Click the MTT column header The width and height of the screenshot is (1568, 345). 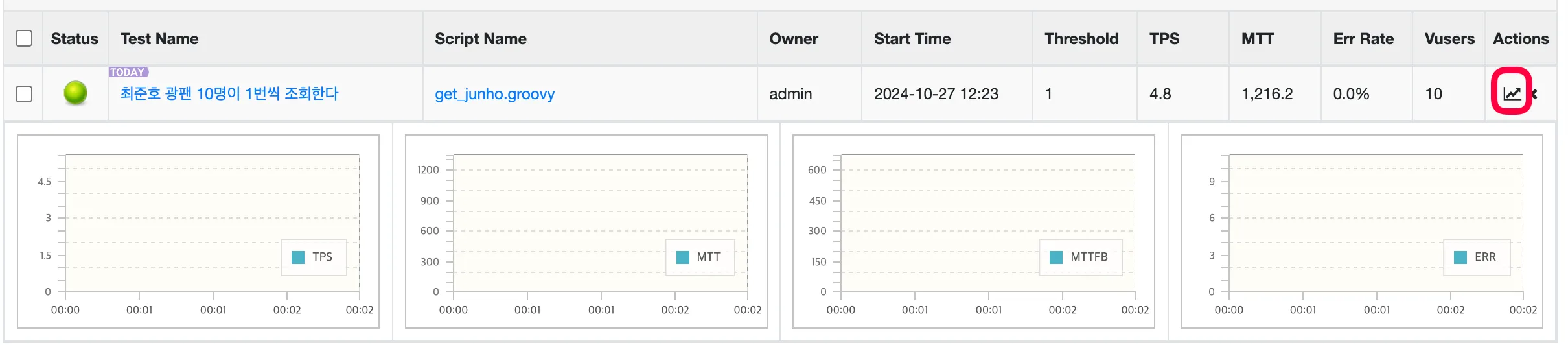(x=1258, y=39)
